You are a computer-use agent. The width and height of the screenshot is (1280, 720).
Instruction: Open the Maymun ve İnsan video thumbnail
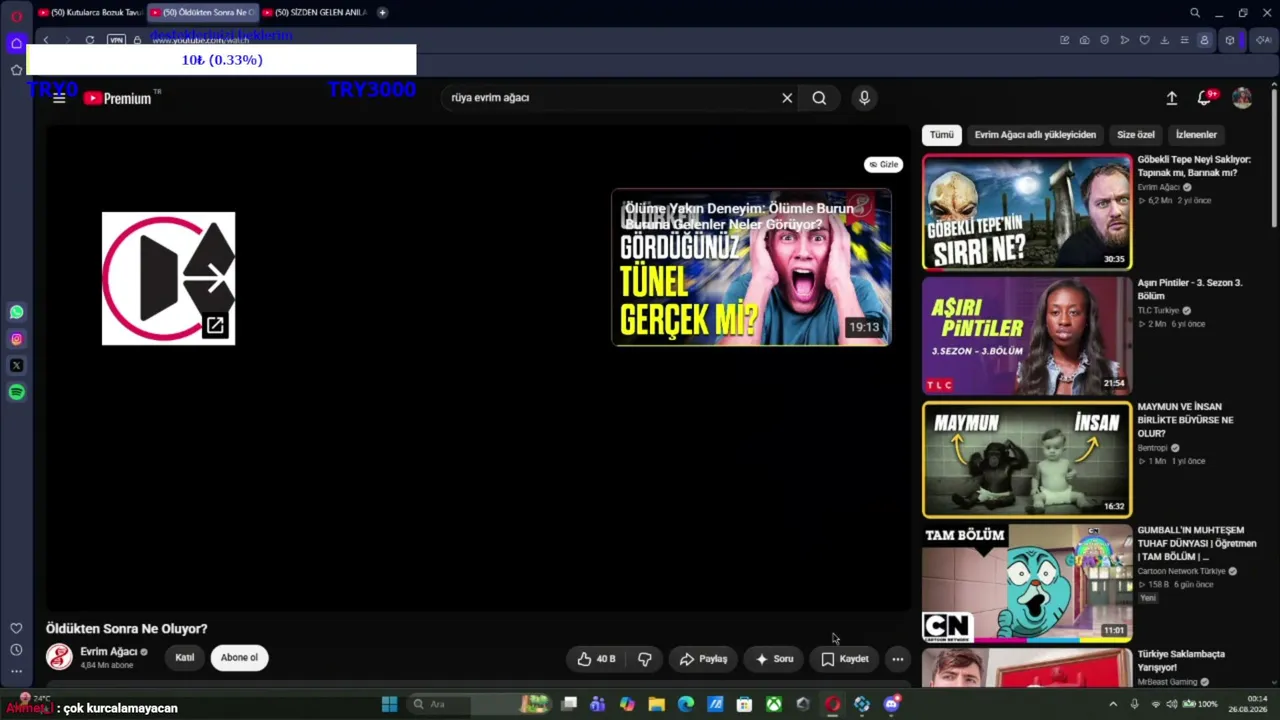[x=1027, y=460]
